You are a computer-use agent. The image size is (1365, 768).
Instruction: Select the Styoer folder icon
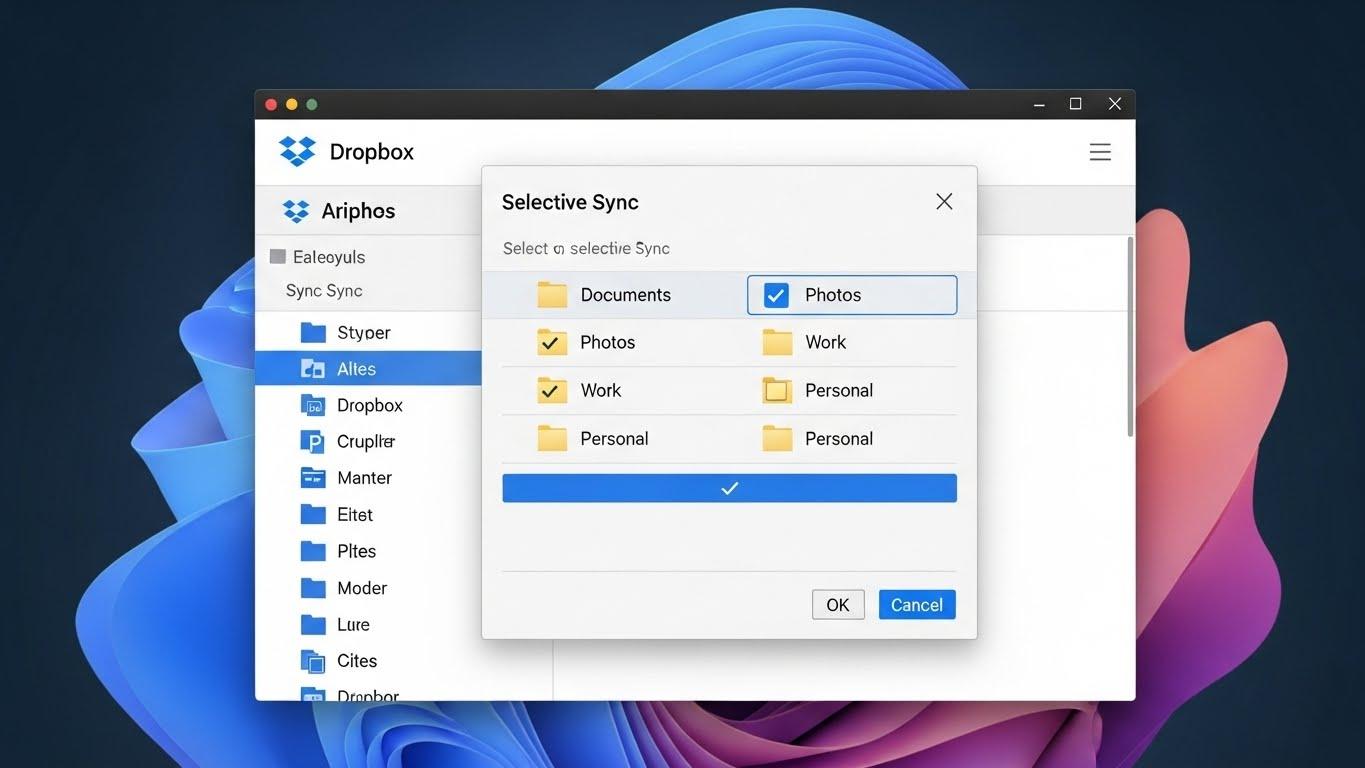click(313, 331)
